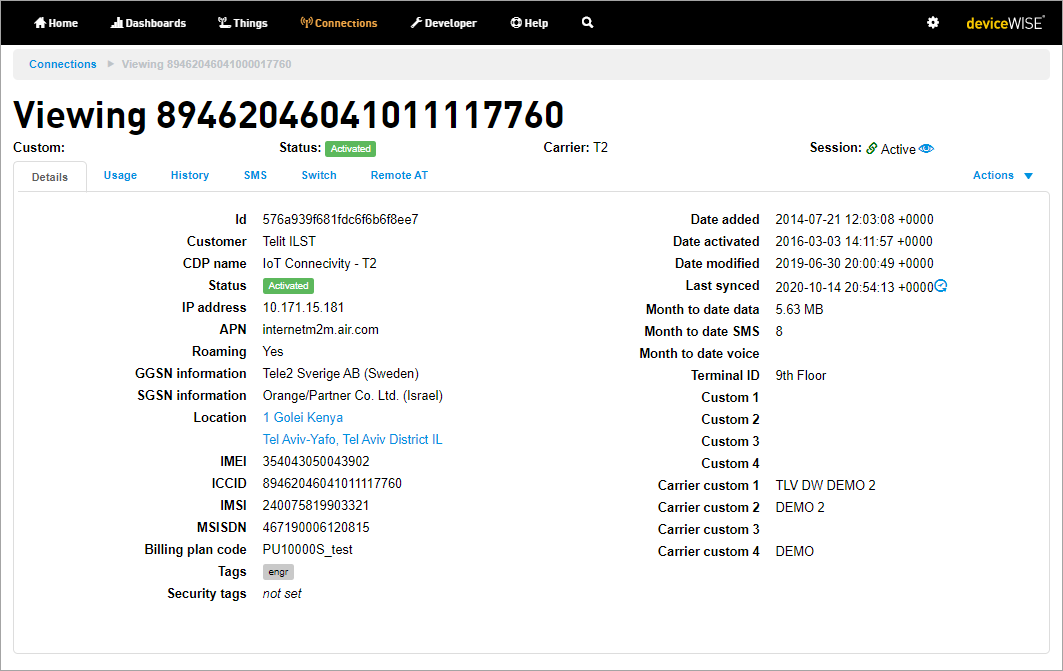
Task: Click the session link chain icon
Action: coord(872,148)
